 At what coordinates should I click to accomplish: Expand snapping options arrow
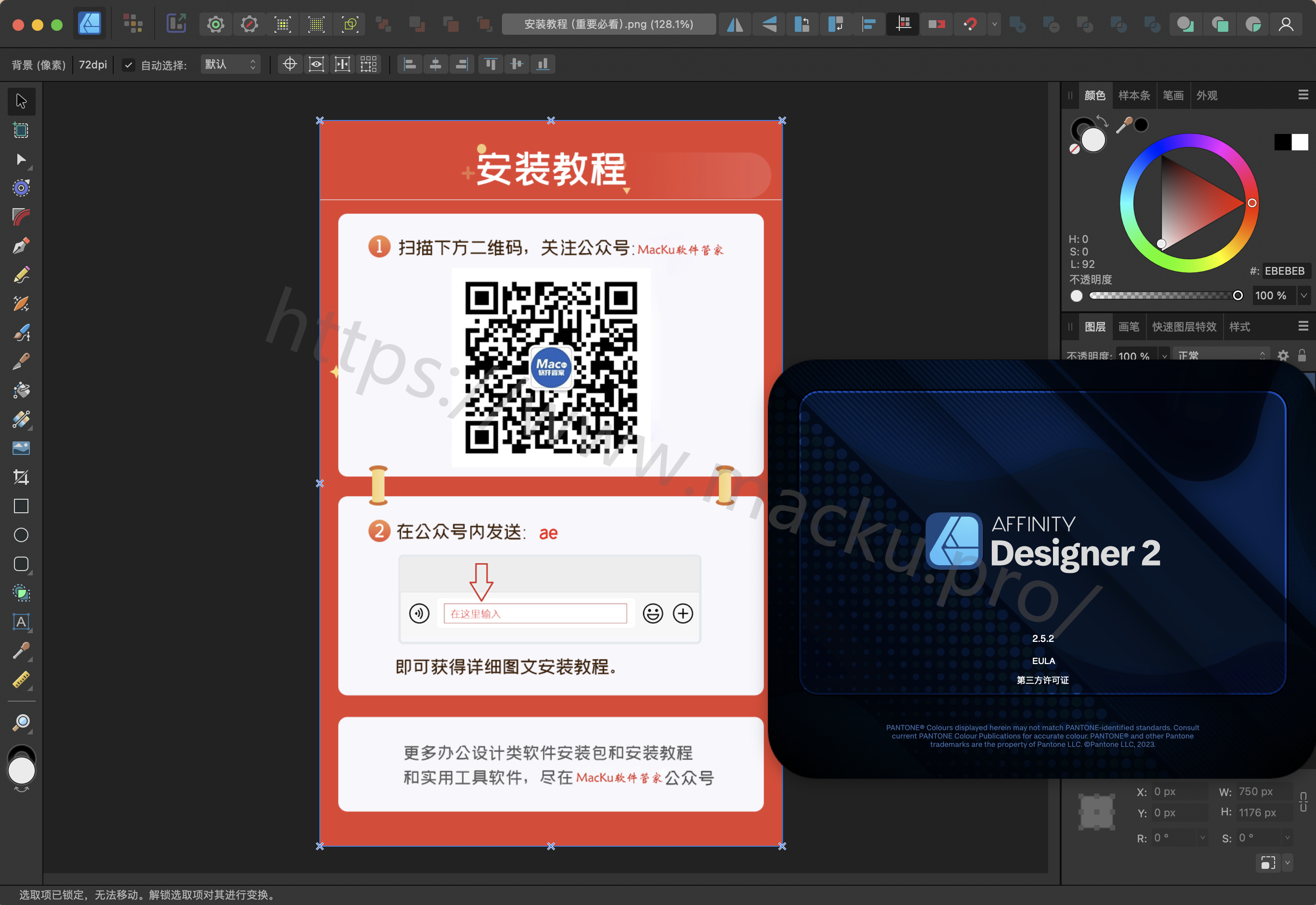click(x=994, y=25)
